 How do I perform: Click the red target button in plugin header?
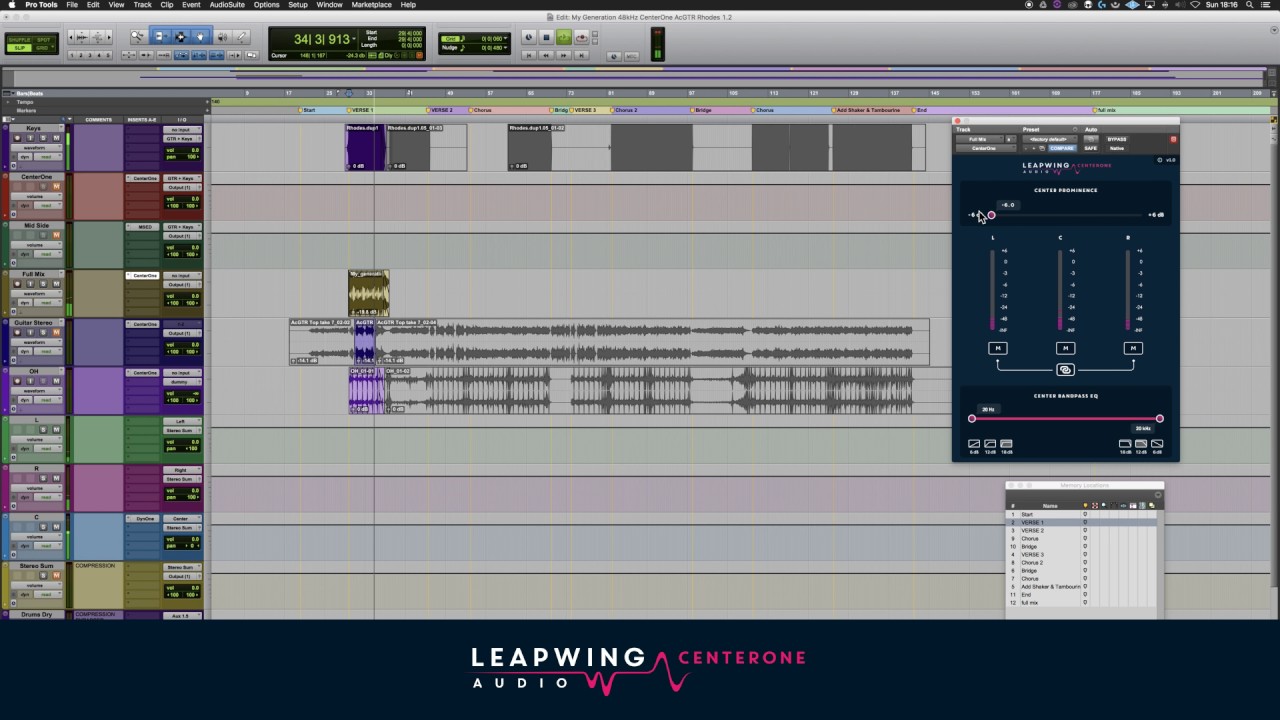tap(1173, 139)
